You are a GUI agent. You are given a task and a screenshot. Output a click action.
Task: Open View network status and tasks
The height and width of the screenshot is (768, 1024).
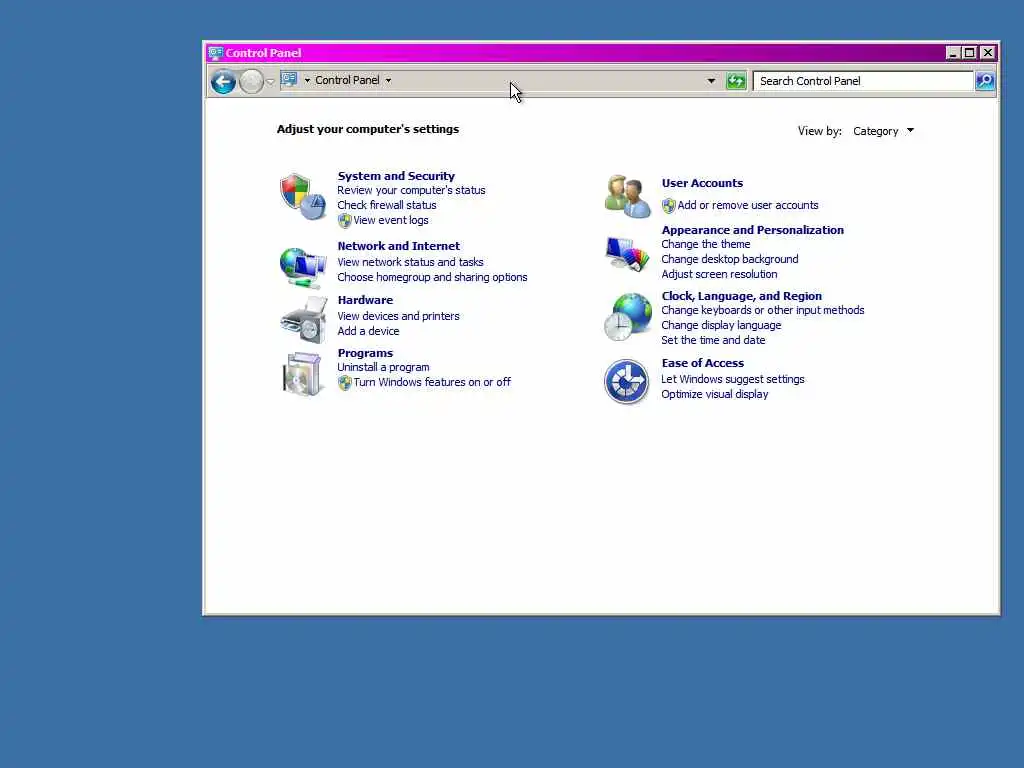(410, 262)
